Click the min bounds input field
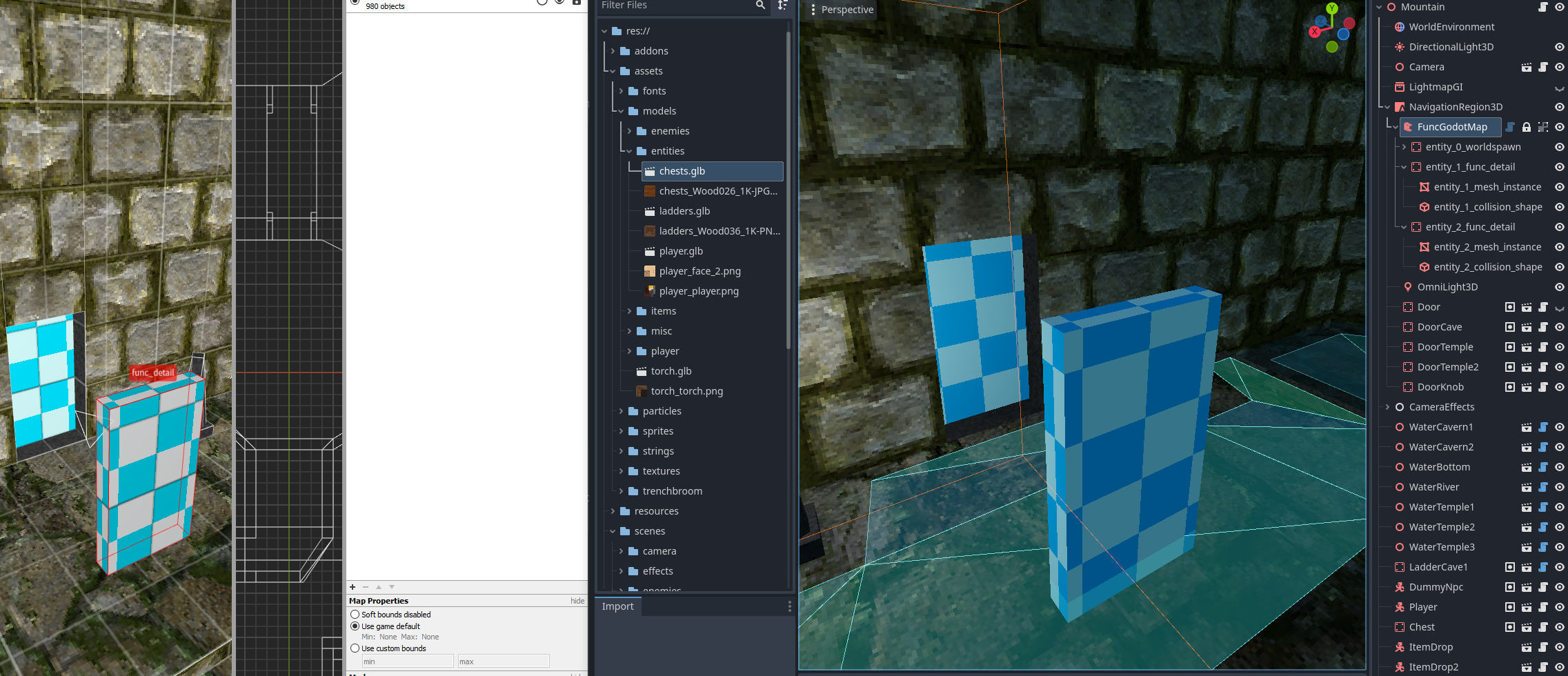 point(408,661)
